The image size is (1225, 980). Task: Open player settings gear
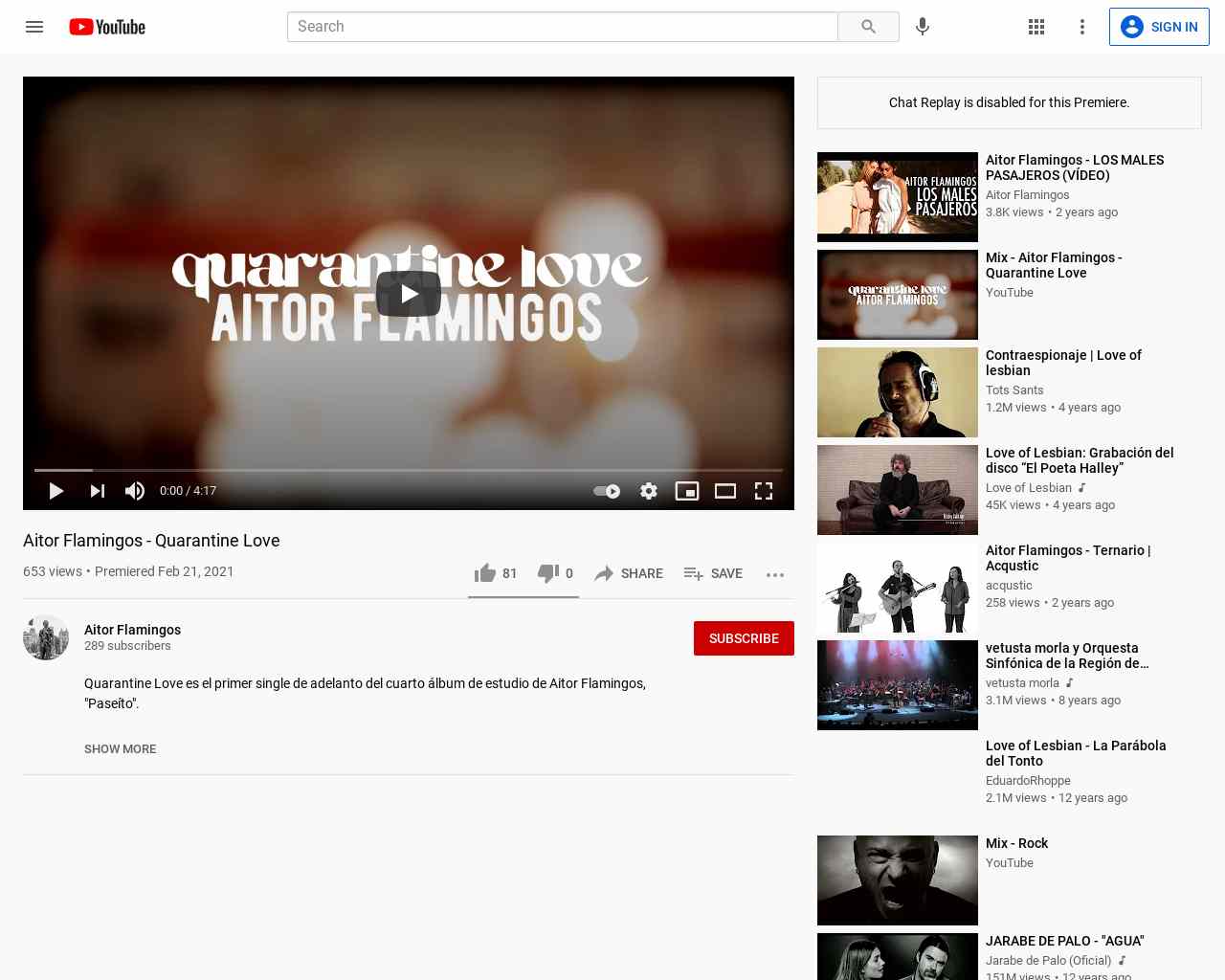tap(649, 491)
